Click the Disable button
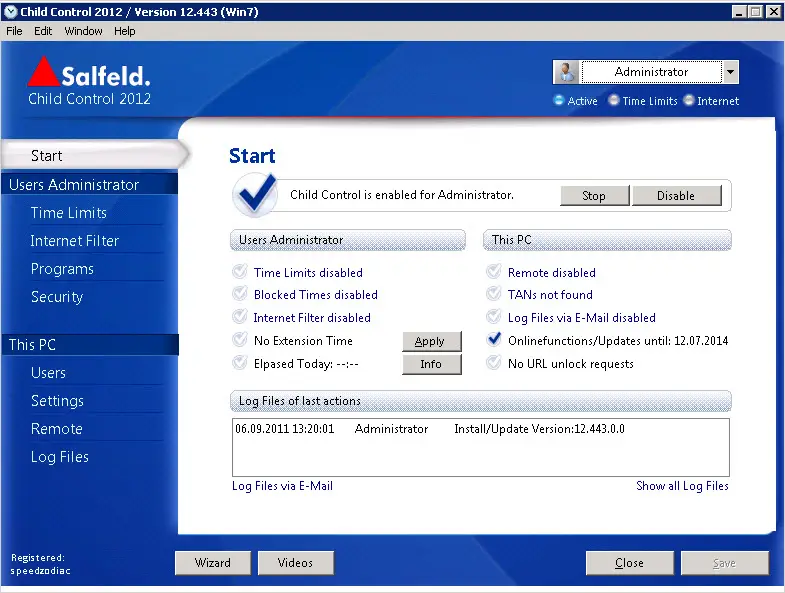 (676, 195)
